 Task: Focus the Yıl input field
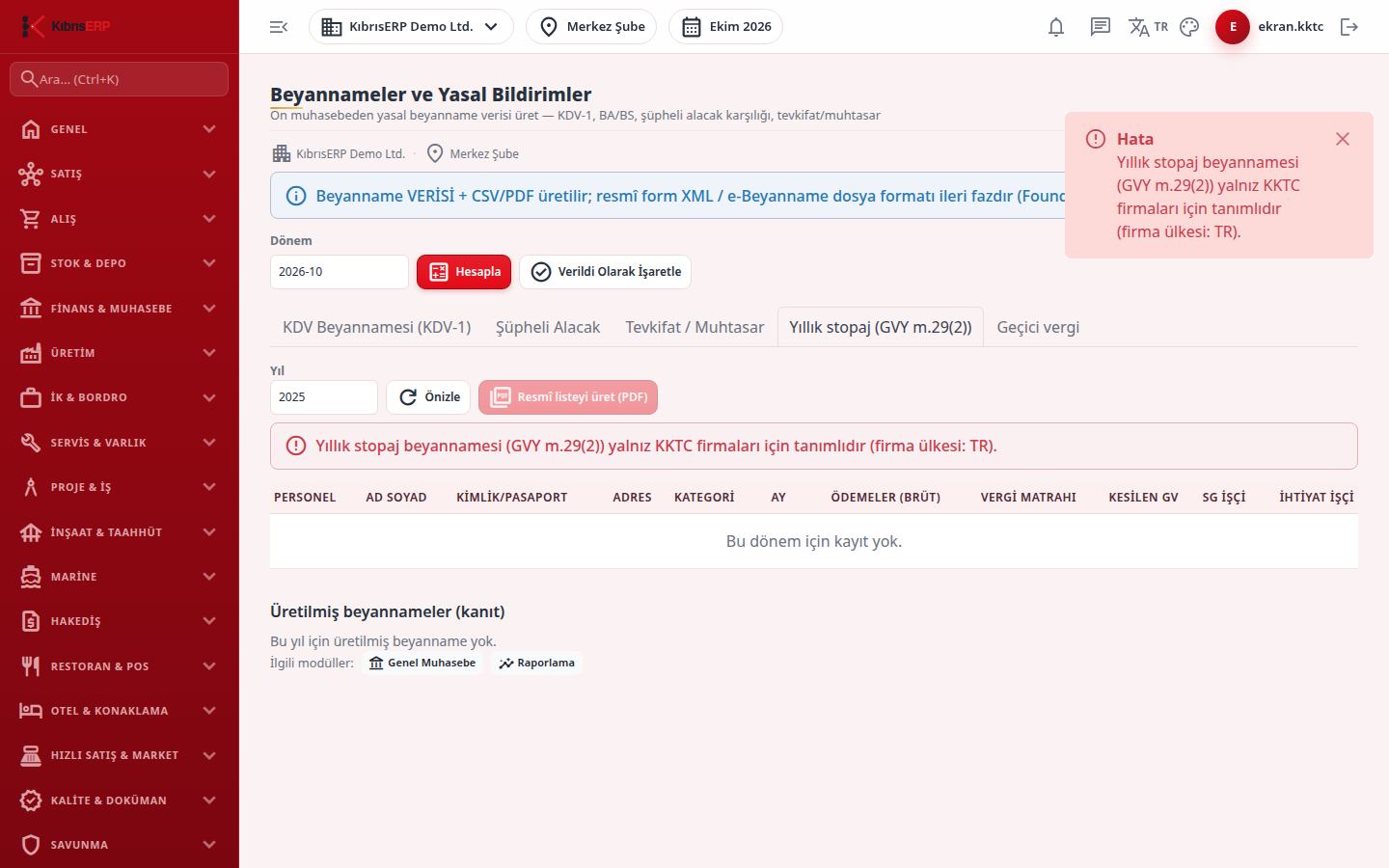pyautogui.click(x=324, y=397)
